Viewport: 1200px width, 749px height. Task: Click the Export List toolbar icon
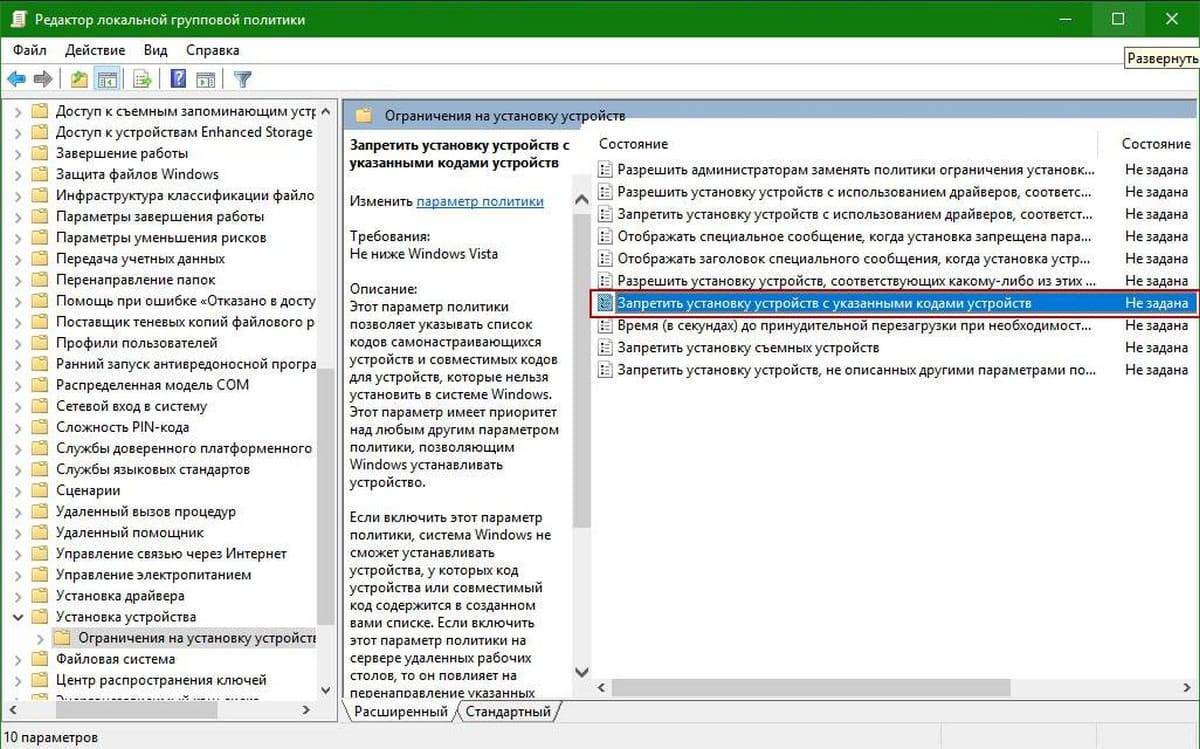[142, 79]
